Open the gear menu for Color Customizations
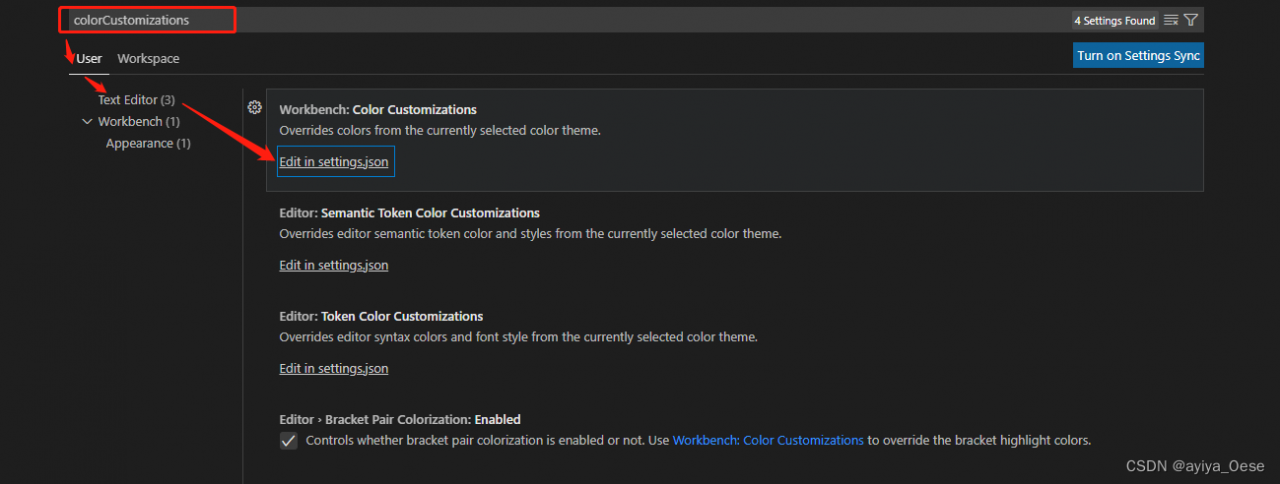 255,108
